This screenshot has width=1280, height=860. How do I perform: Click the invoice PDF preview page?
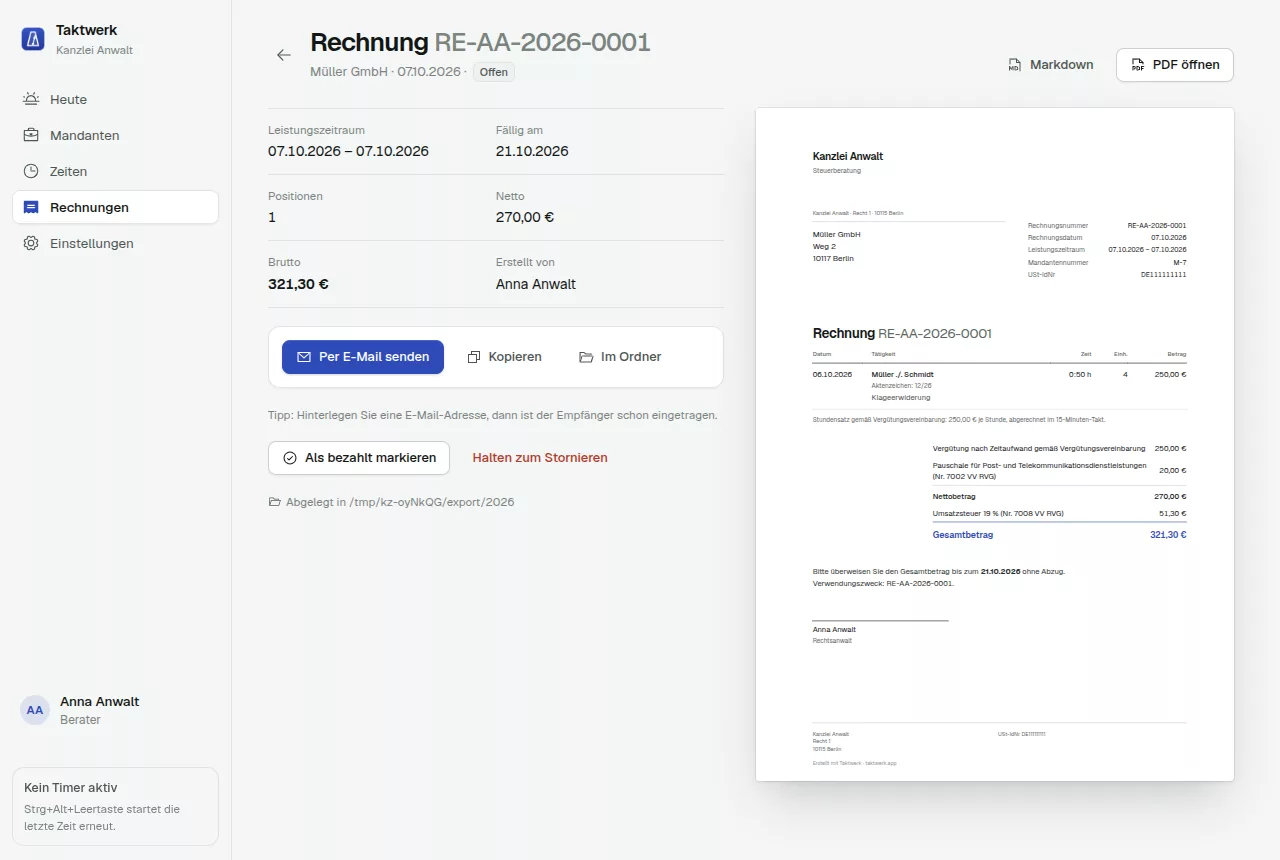pos(995,444)
